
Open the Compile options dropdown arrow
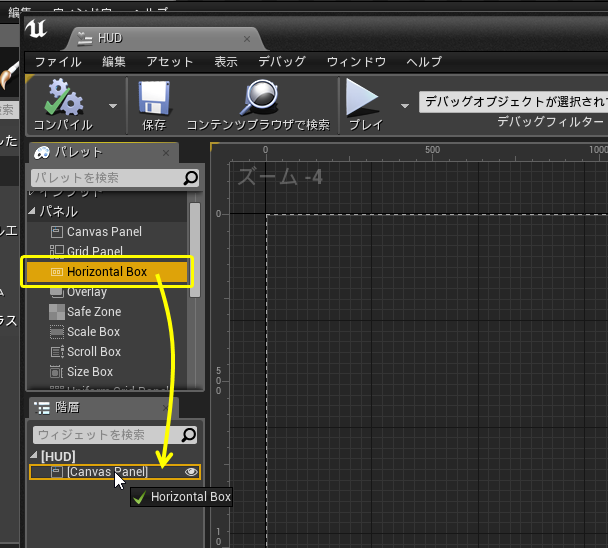click(113, 106)
